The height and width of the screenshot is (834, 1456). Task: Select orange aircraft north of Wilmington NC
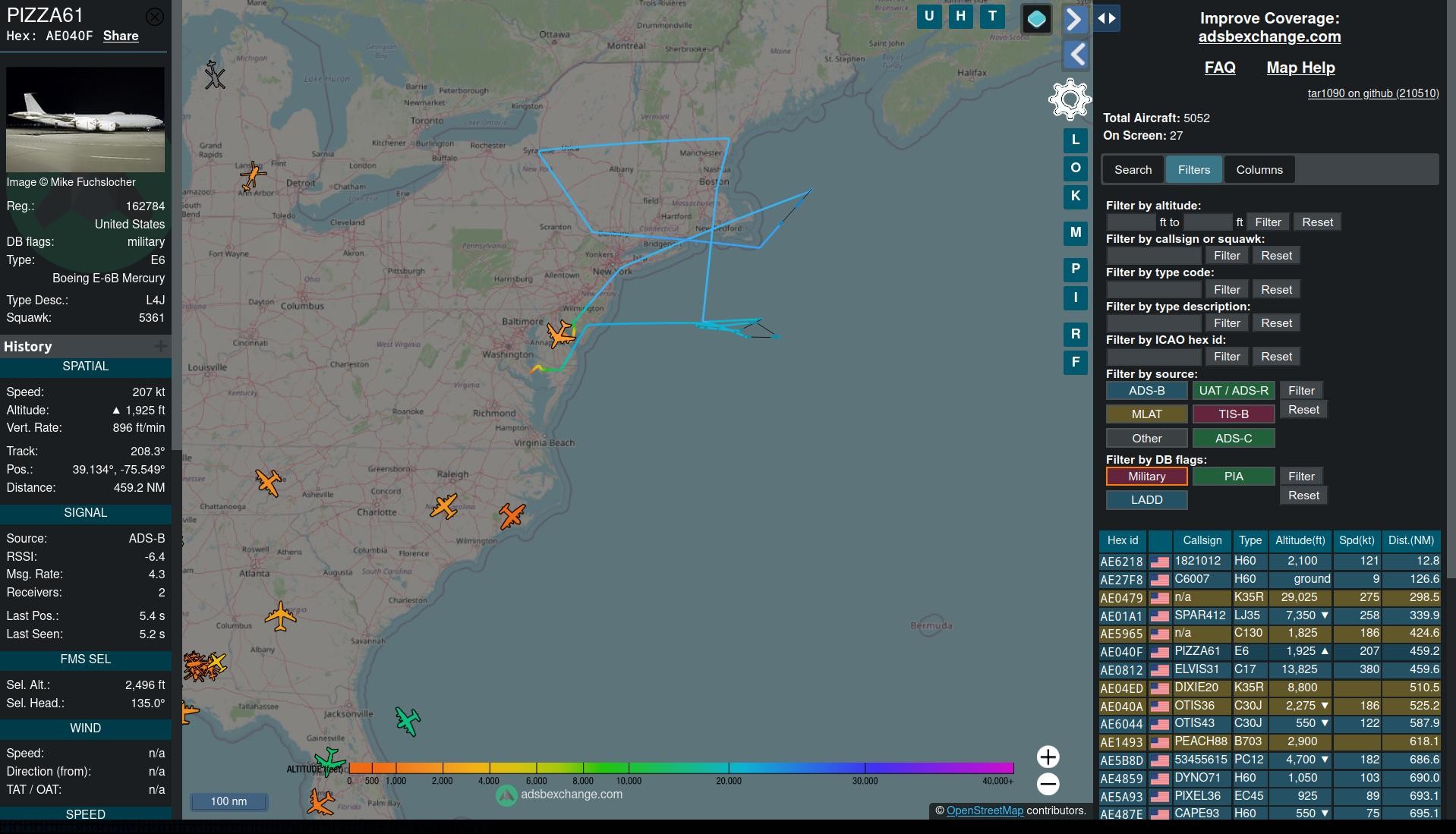pos(512,515)
